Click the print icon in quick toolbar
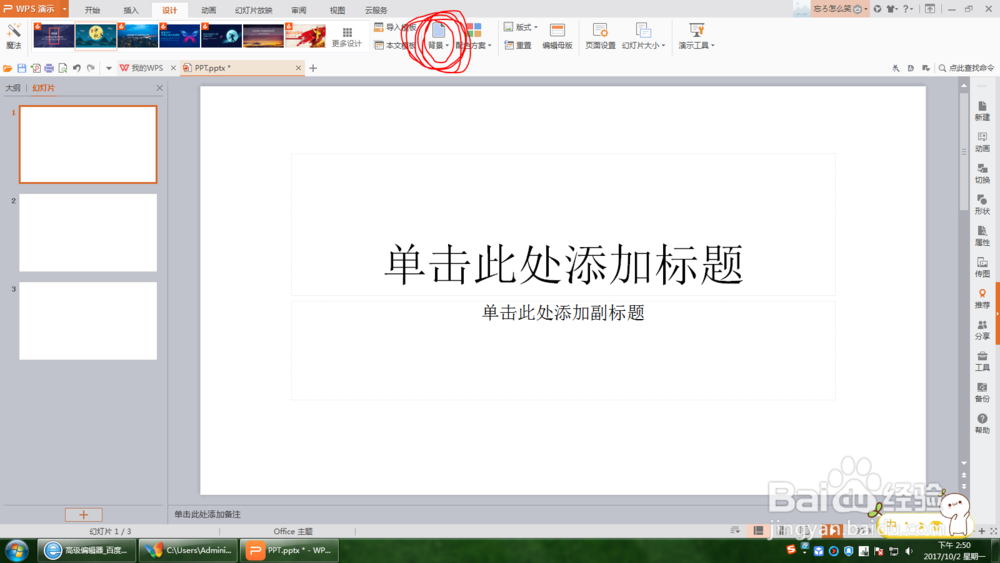 pos(49,68)
